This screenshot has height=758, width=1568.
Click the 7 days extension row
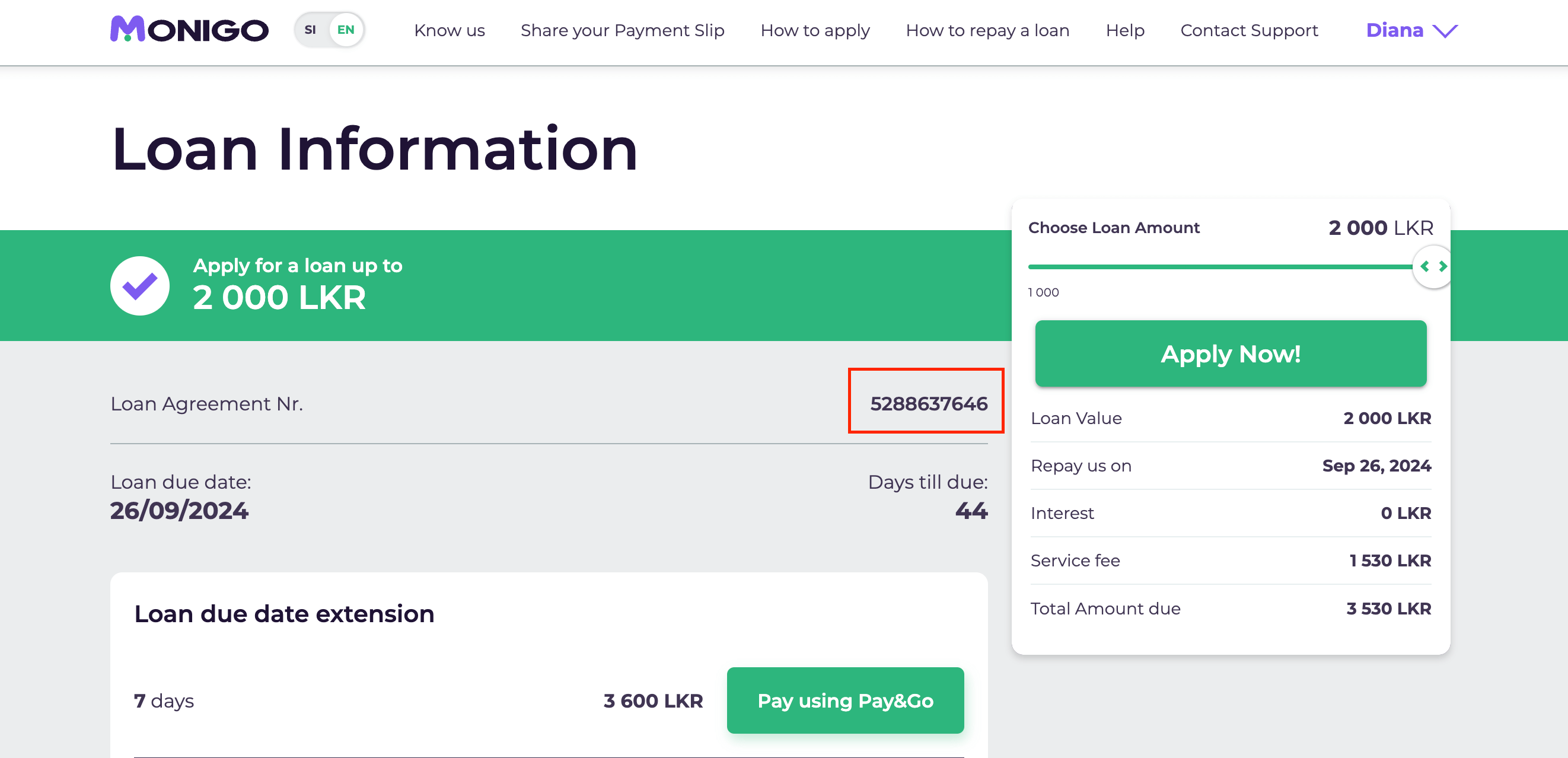pyautogui.click(x=549, y=700)
